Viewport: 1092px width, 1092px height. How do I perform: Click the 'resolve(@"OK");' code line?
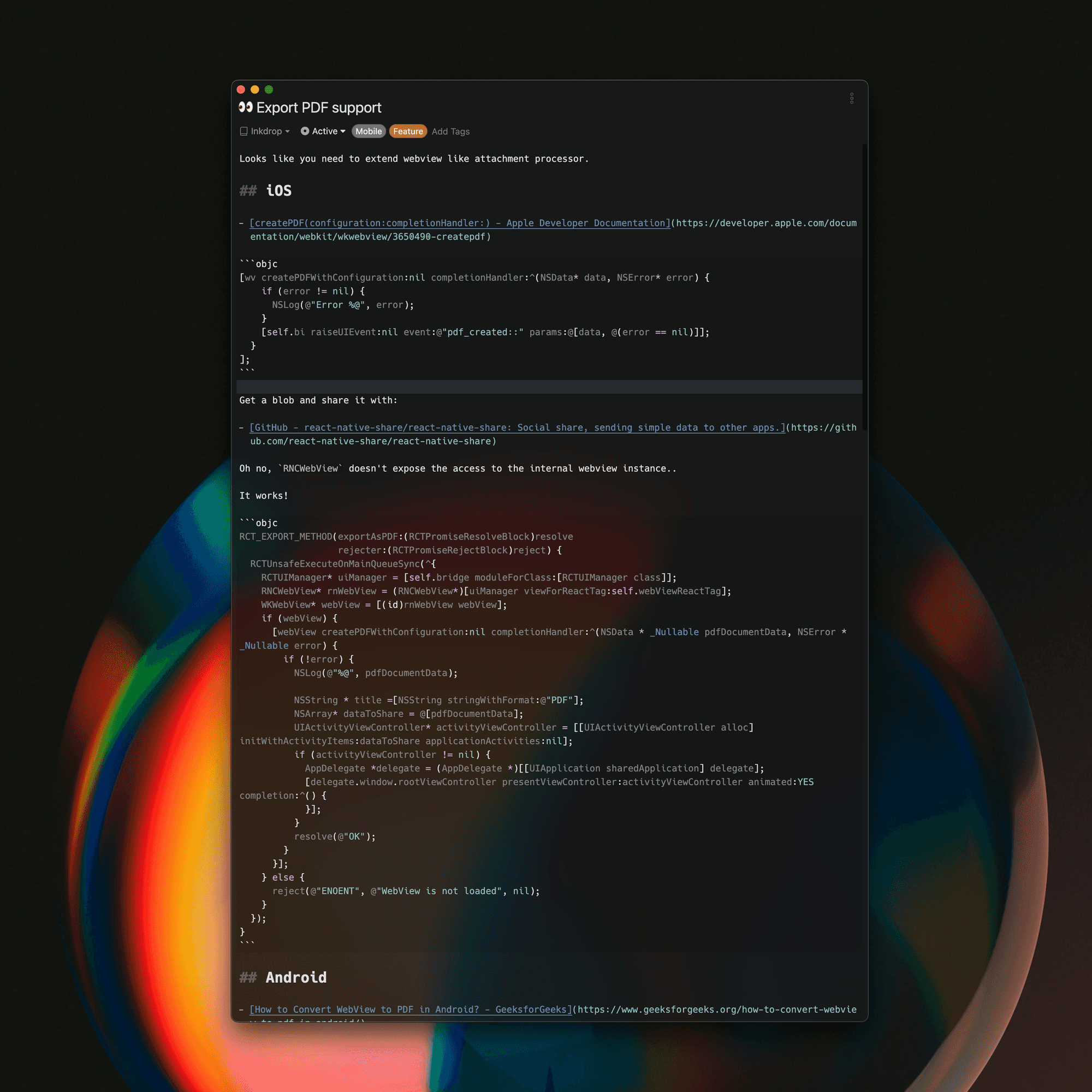[x=335, y=836]
